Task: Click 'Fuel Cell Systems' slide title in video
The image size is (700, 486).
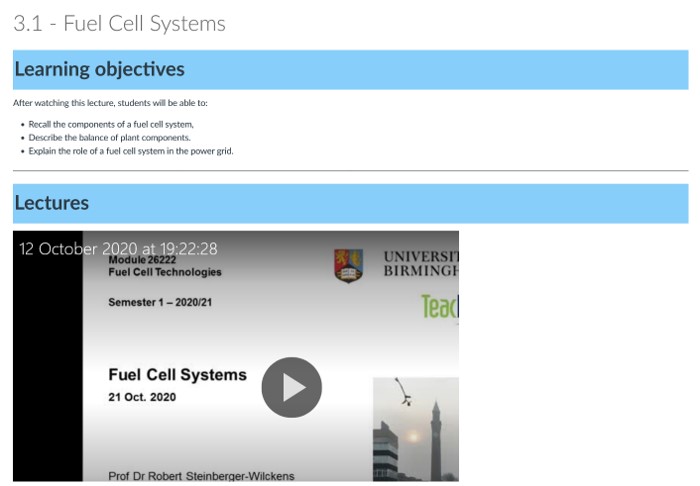Action: 177,375
